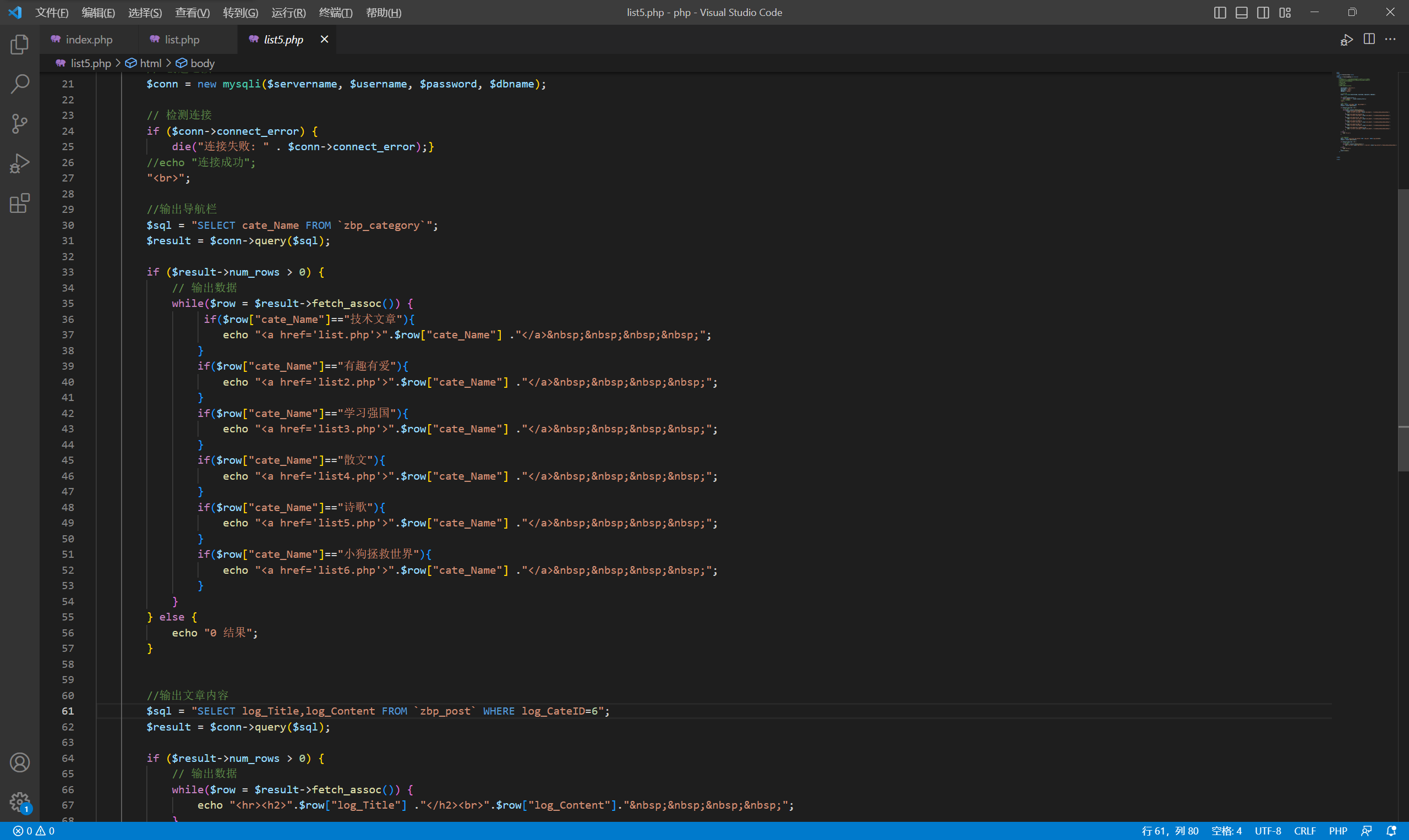The image size is (1409, 840).
Task: Toggle the bottom panel layout button
Action: click(x=1241, y=13)
